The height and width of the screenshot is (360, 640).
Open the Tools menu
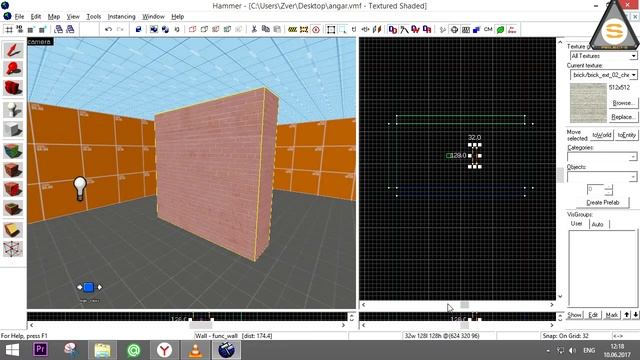tap(93, 16)
